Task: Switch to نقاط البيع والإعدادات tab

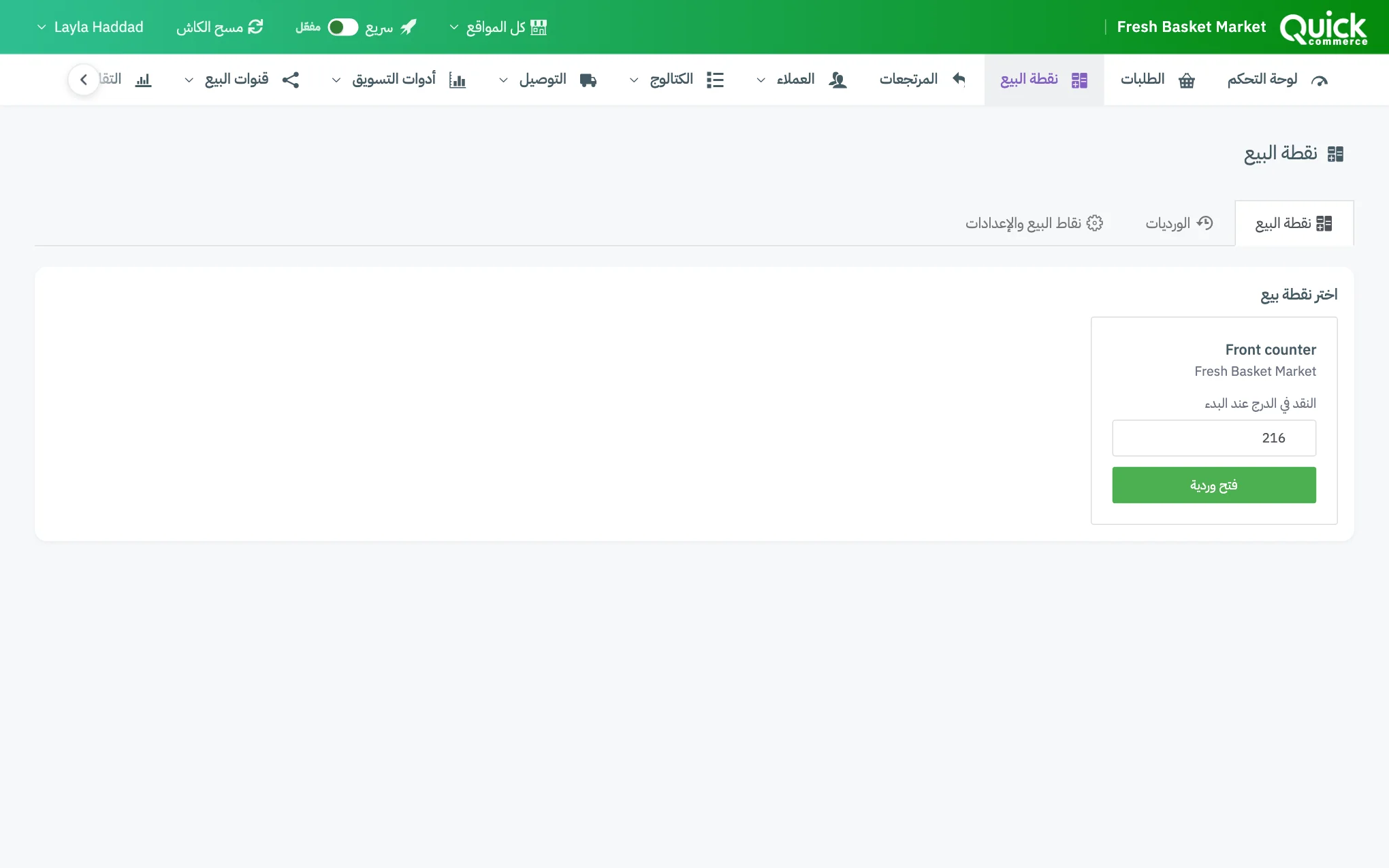Action: [1034, 223]
